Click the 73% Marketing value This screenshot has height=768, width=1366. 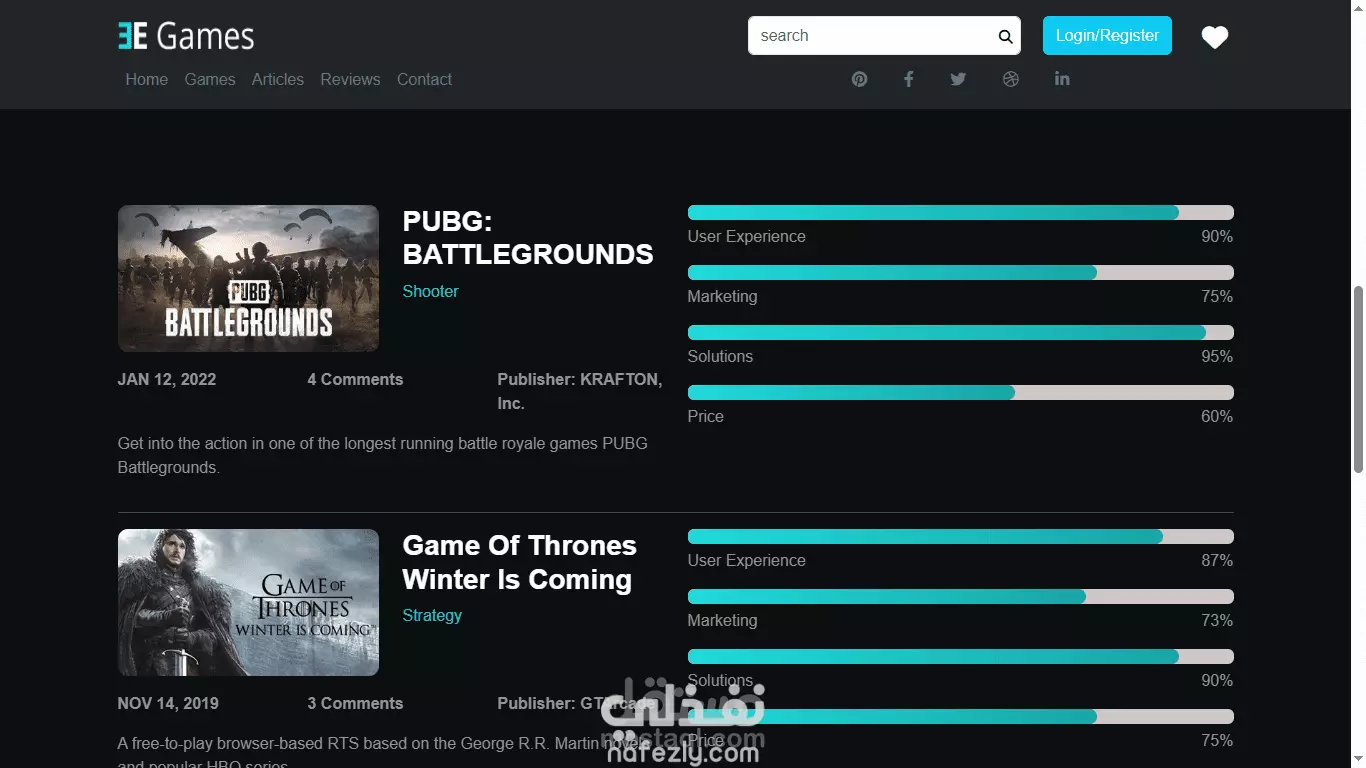(1217, 620)
